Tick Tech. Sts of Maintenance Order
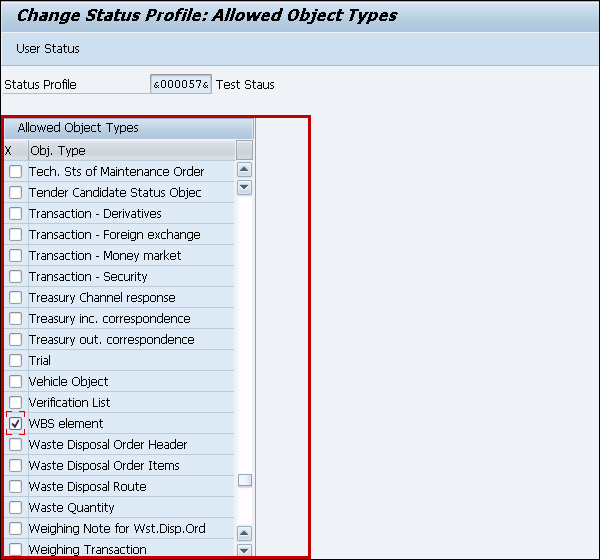Viewport: 600px width, 560px height. coord(16,172)
